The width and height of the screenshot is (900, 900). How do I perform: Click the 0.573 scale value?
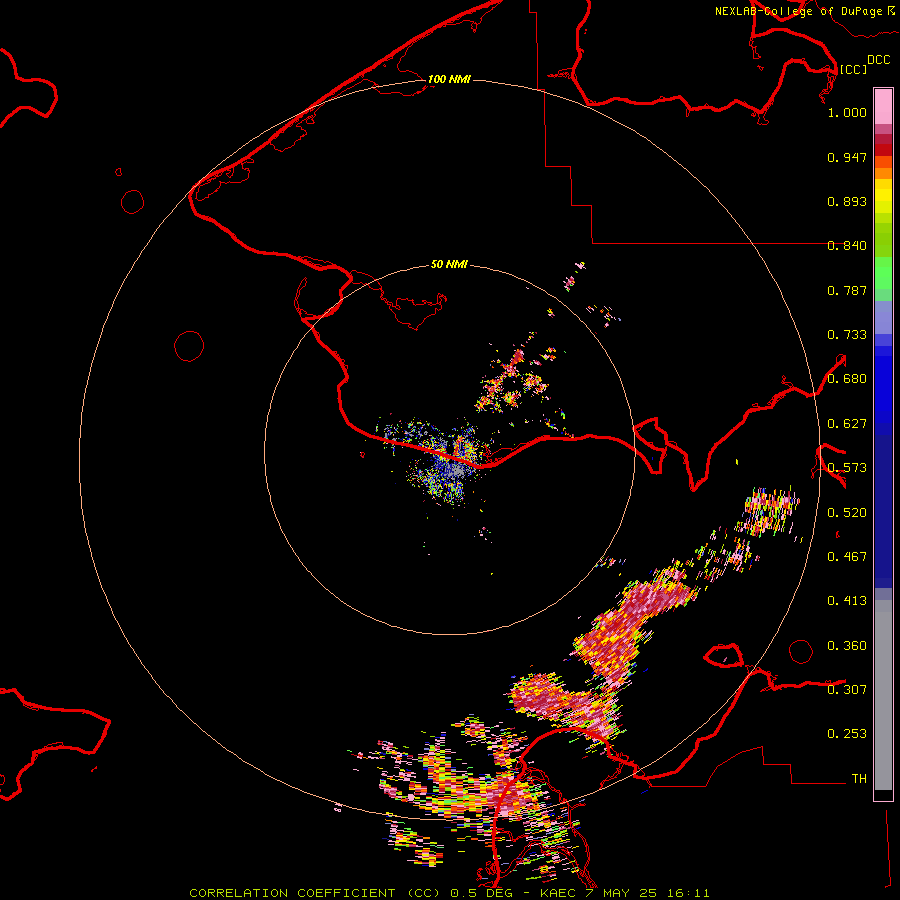pyautogui.click(x=847, y=468)
